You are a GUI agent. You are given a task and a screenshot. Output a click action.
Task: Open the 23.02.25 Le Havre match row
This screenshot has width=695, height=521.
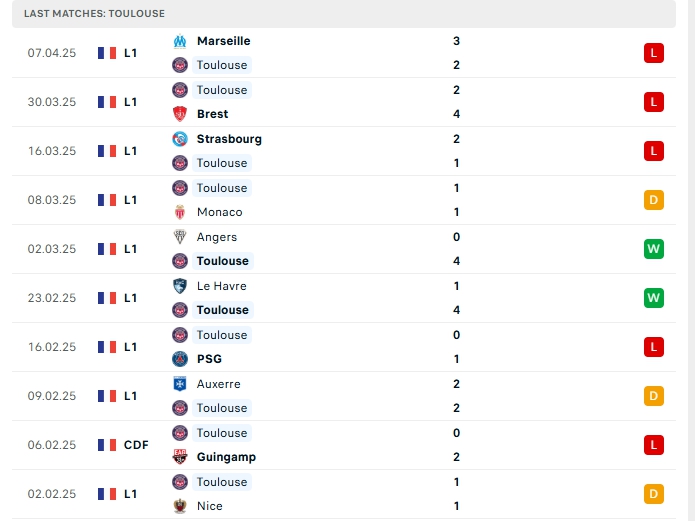(x=344, y=298)
